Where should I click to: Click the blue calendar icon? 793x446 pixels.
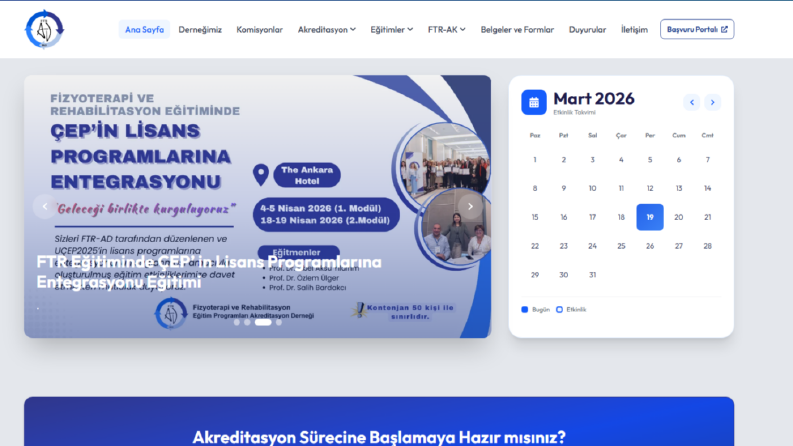click(x=534, y=102)
